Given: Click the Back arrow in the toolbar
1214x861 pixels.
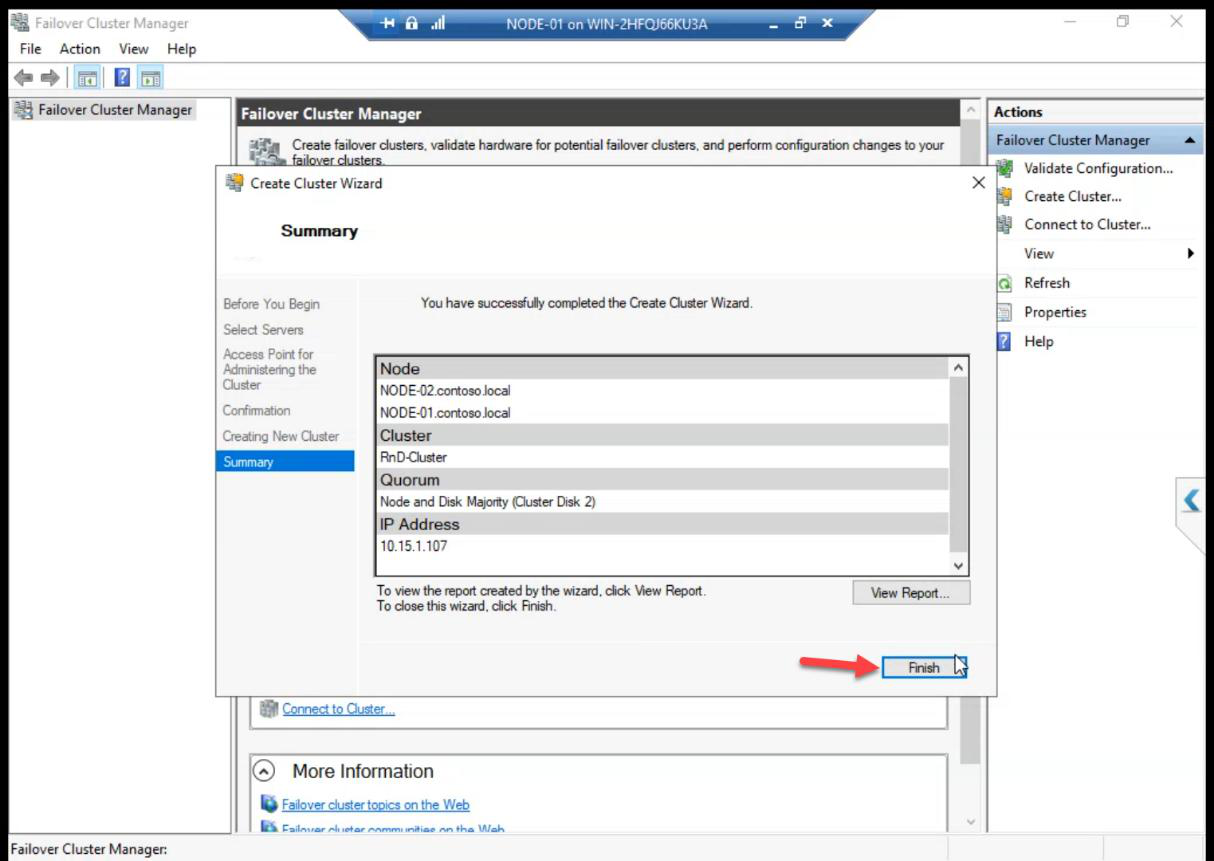Looking at the screenshot, I should [x=23, y=78].
